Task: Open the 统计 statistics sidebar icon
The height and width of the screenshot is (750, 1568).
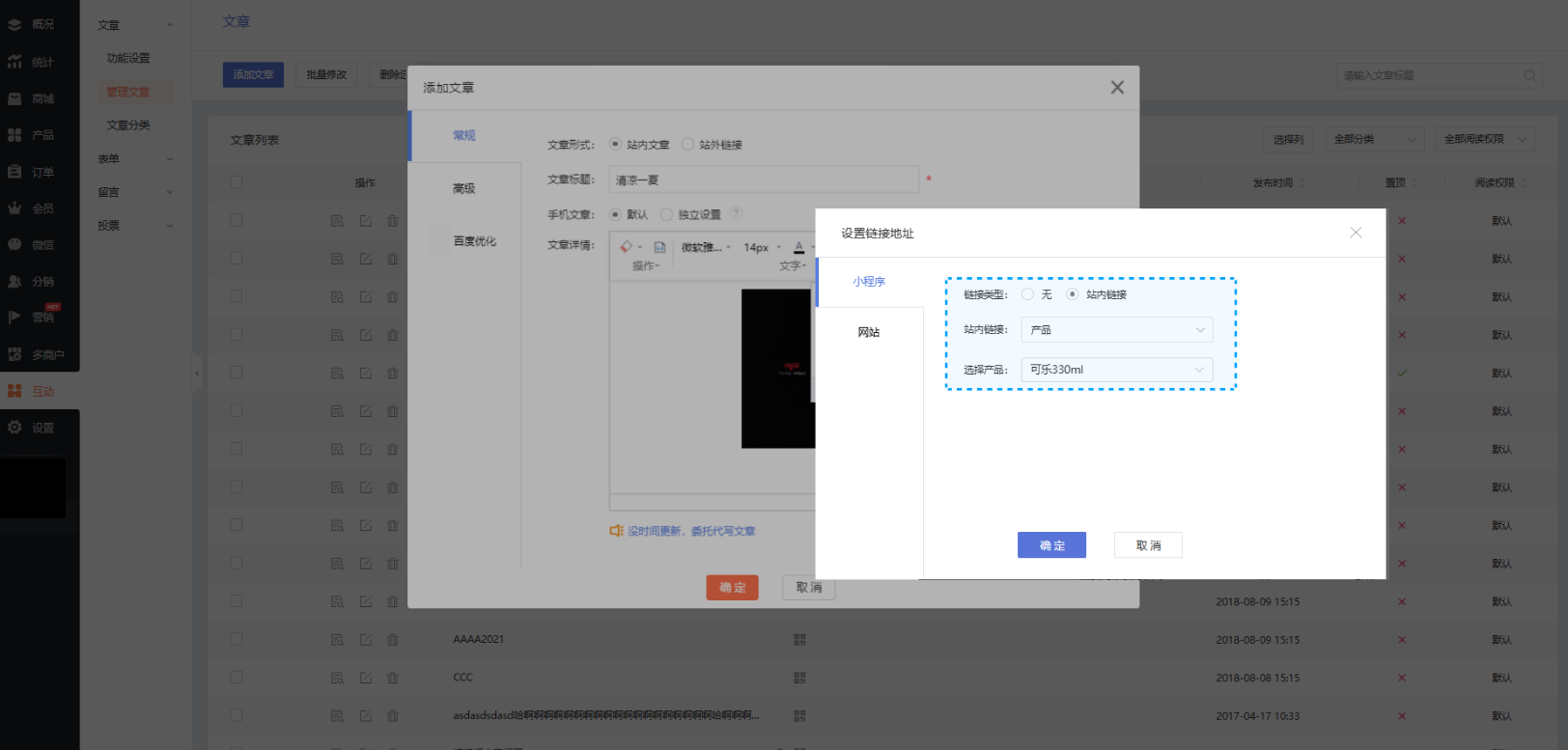Action: coord(14,62)
